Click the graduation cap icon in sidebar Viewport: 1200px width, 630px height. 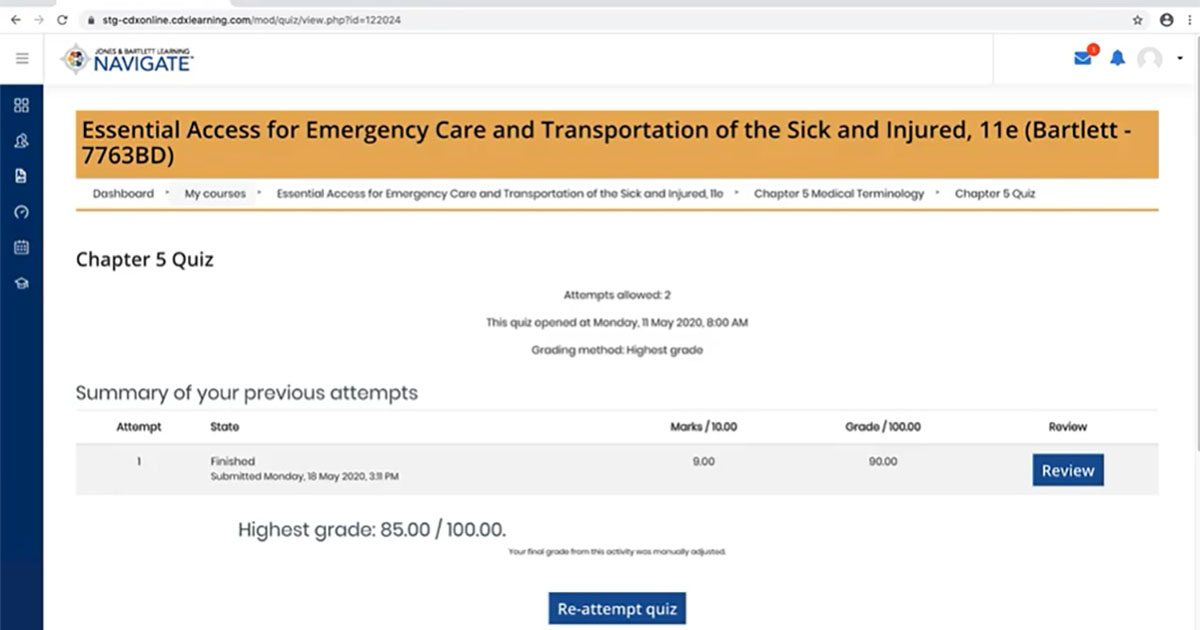click(22, 283)
